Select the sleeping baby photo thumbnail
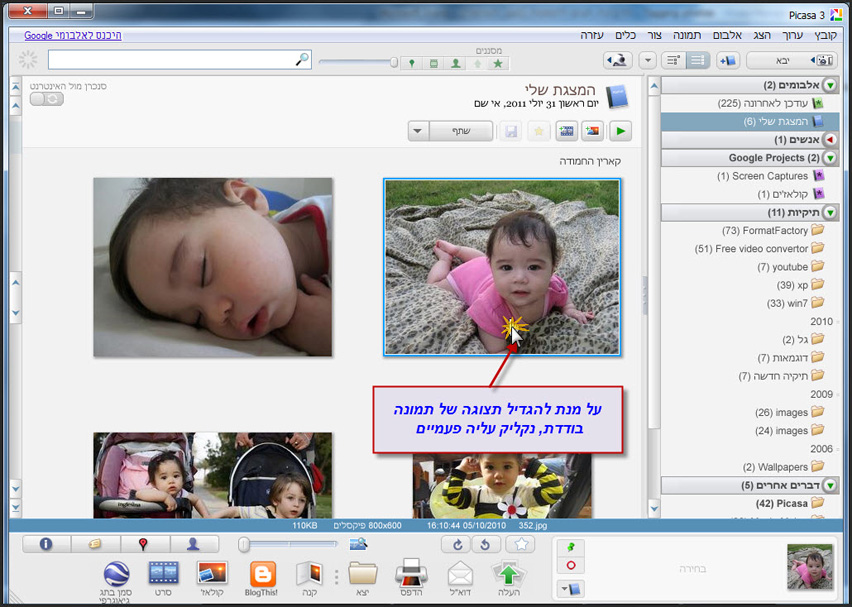Screen dimensions: 852x607 (212, 267)
